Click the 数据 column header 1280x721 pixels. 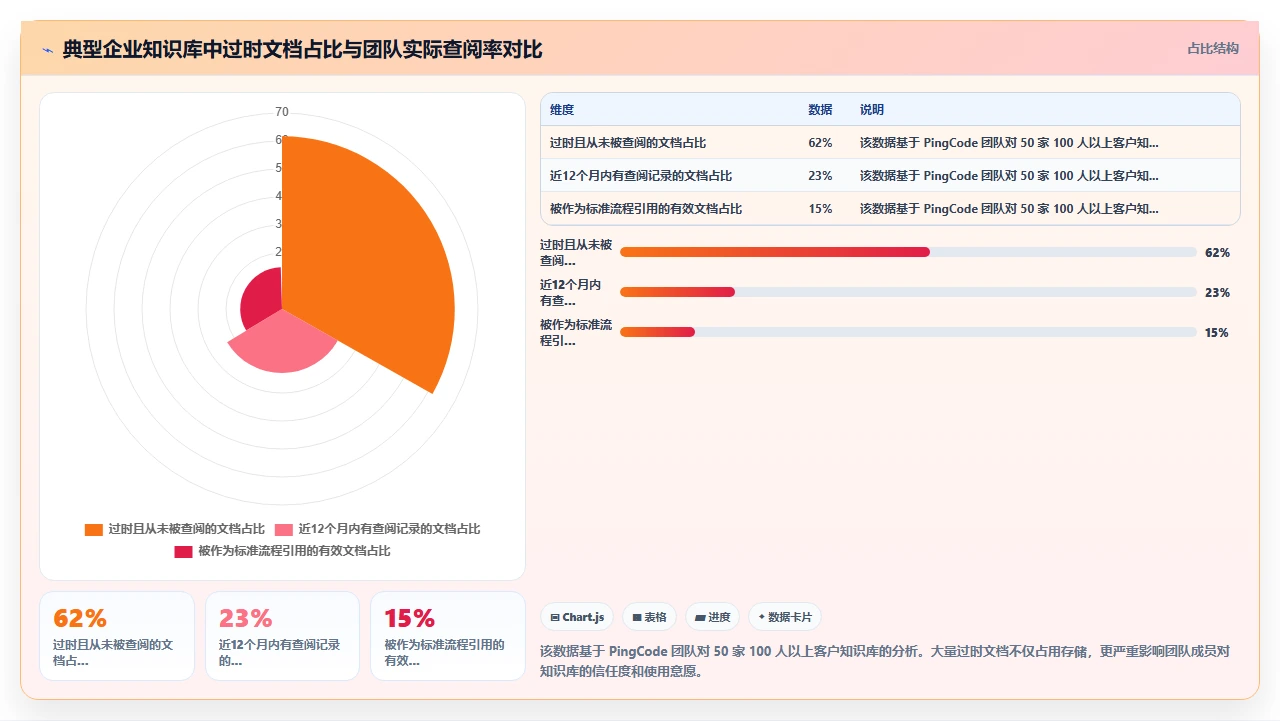820,110
